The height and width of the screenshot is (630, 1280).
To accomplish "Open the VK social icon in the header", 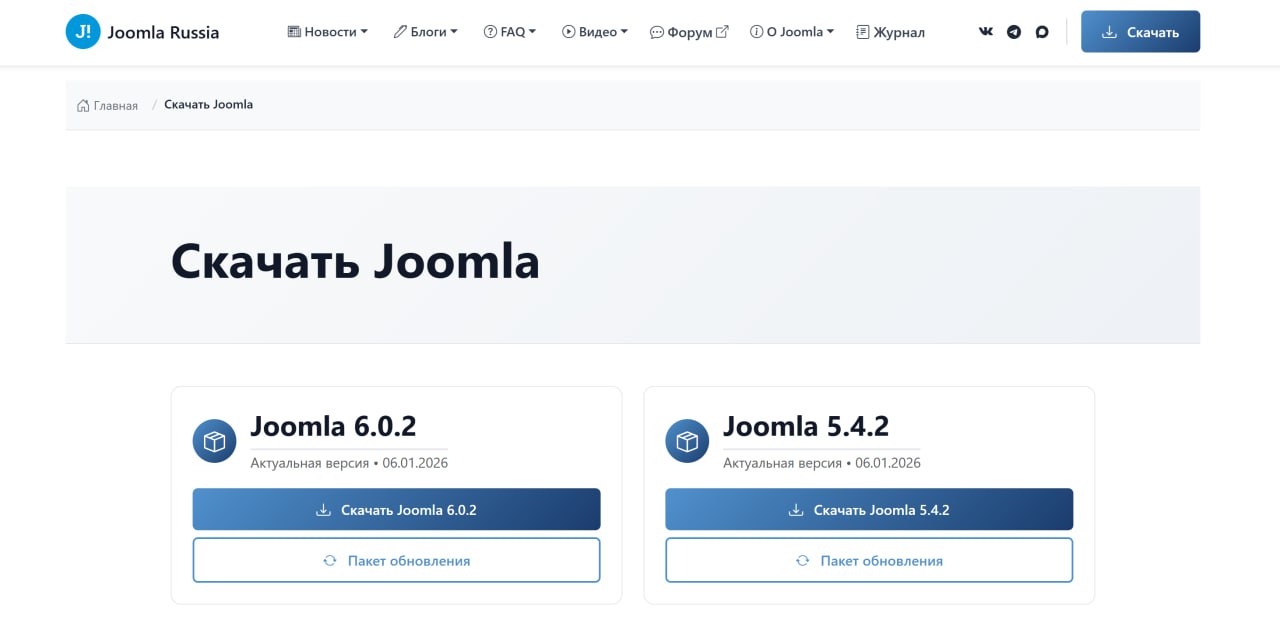I will point(985,31).
